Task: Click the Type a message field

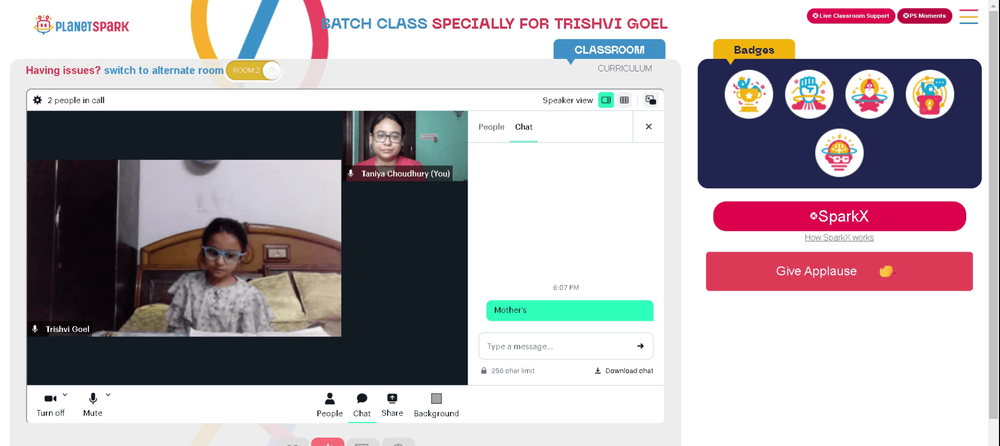Action: [566, 346]
